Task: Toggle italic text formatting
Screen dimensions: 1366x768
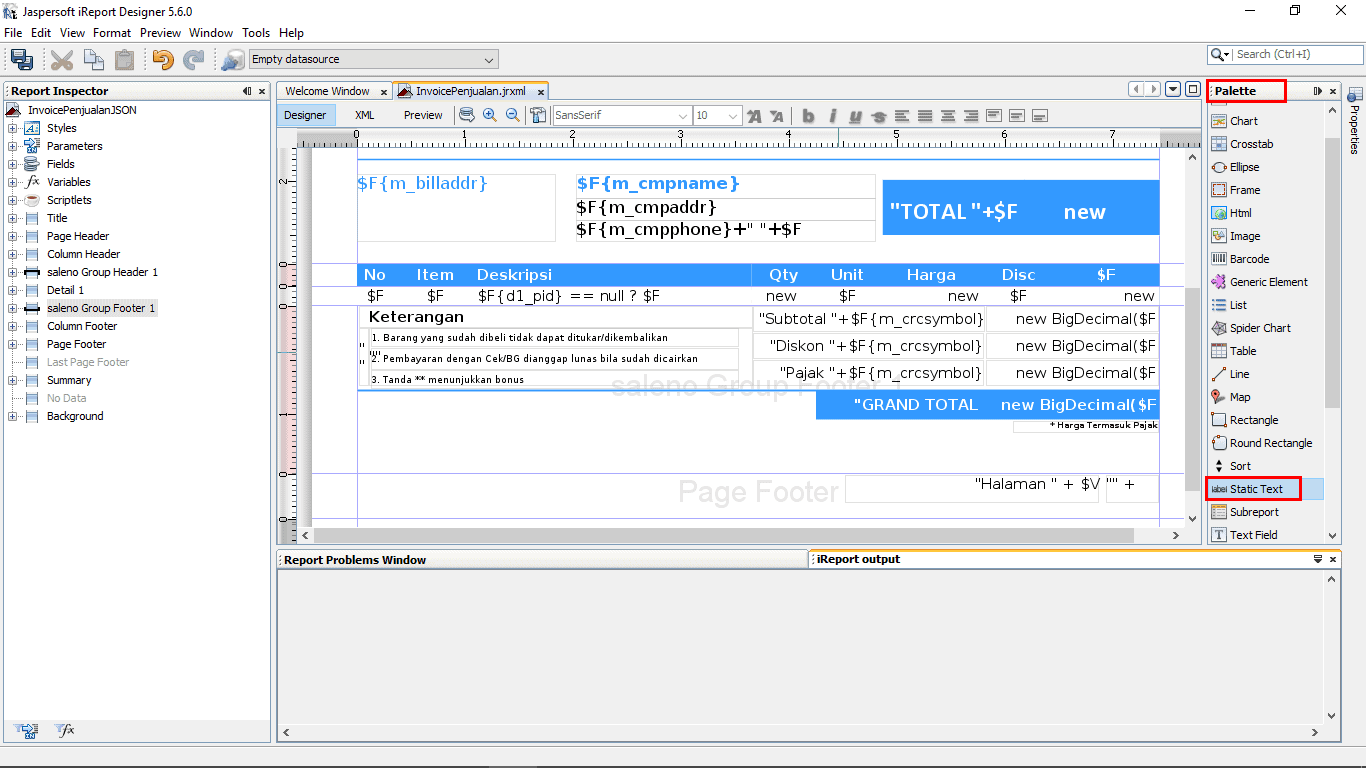Action: coord(832,116)
